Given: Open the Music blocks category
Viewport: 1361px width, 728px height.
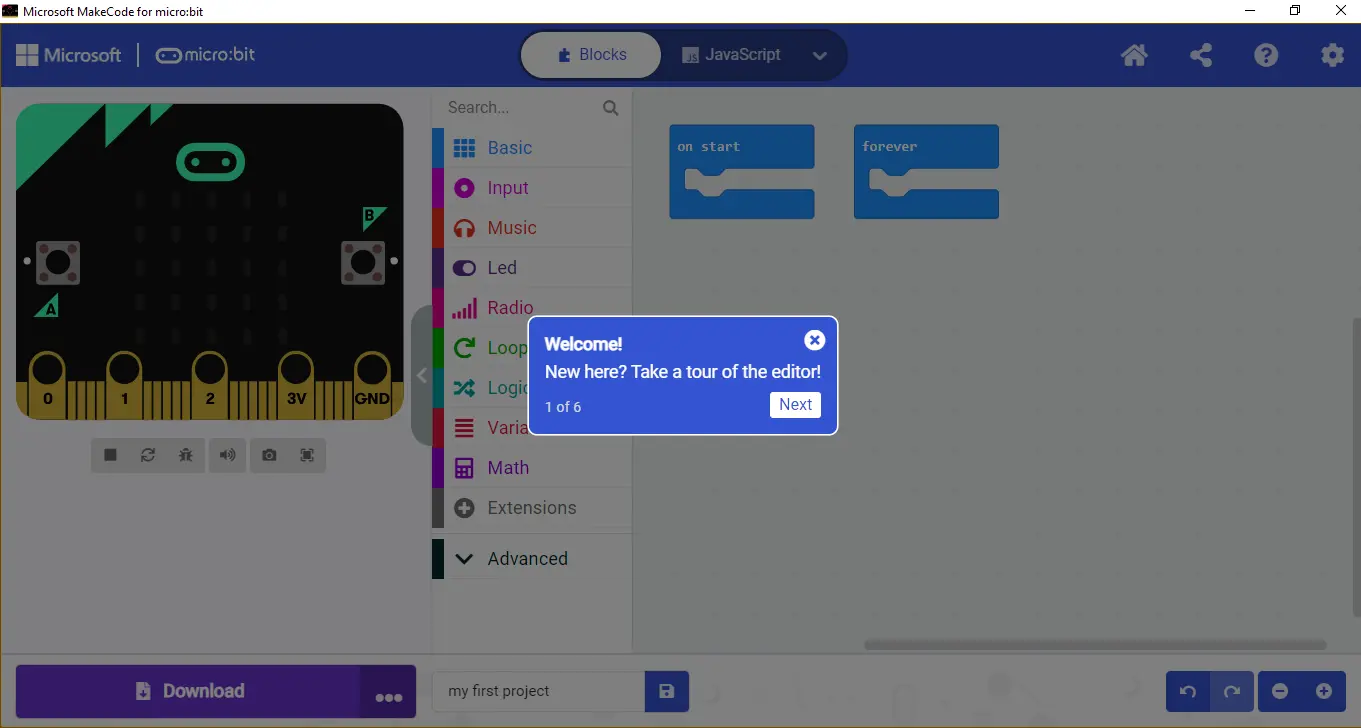Looking at the screenshot, I should tap(532, 228).
